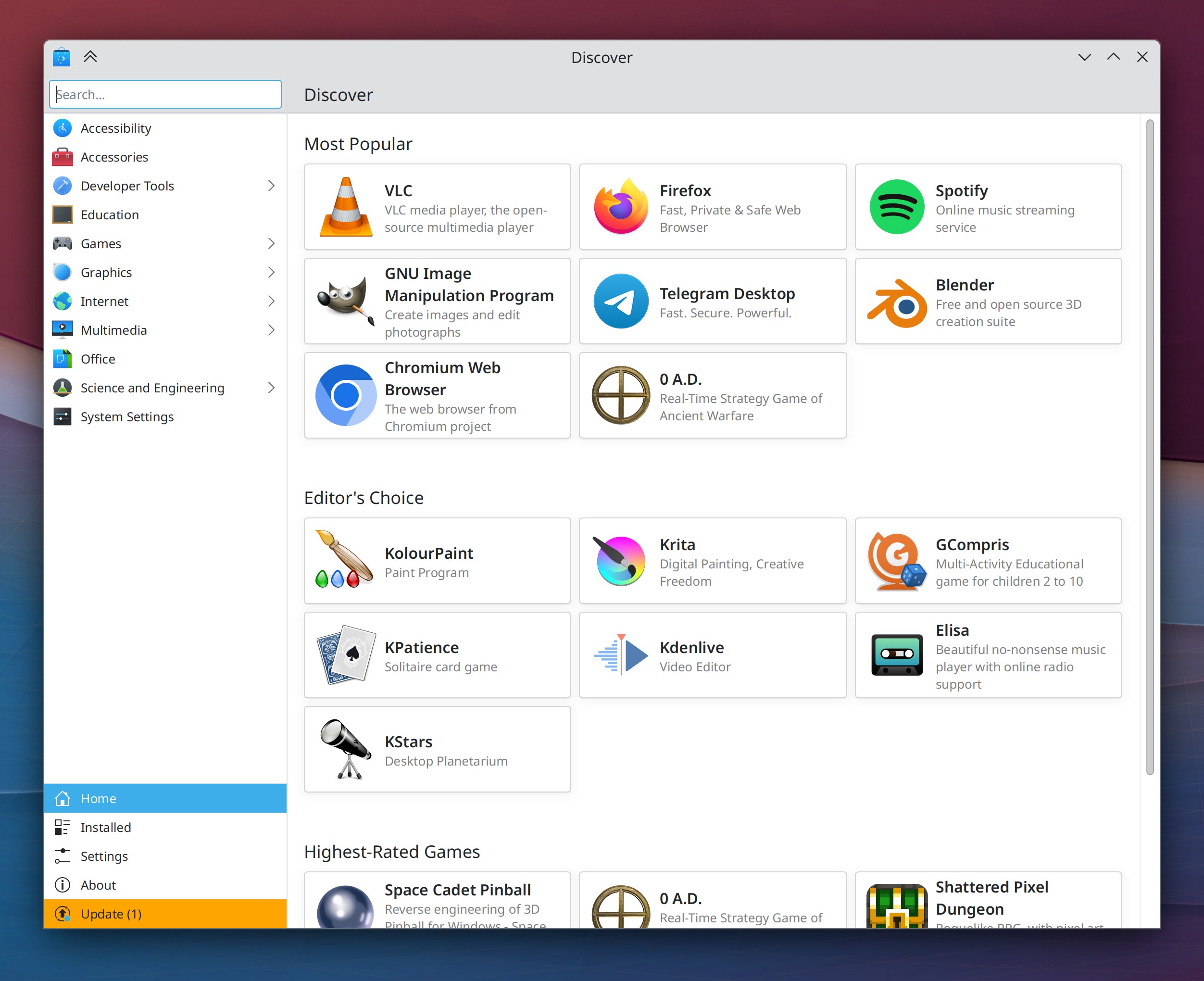Open the Installed page in sidebar
This screenshot has height=981, width=1204.
(x=106, y=827)
